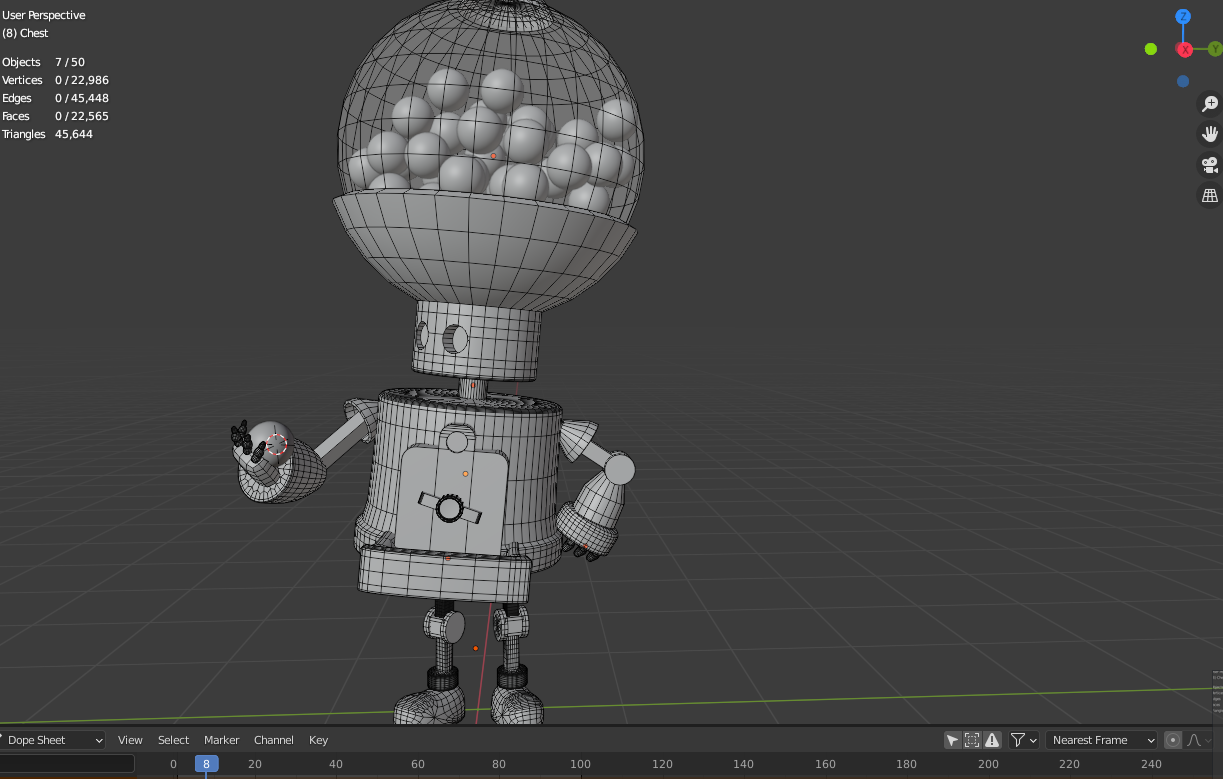Open the Key menu
This screenshot has height=779, width=1223.
click(318, 740)
